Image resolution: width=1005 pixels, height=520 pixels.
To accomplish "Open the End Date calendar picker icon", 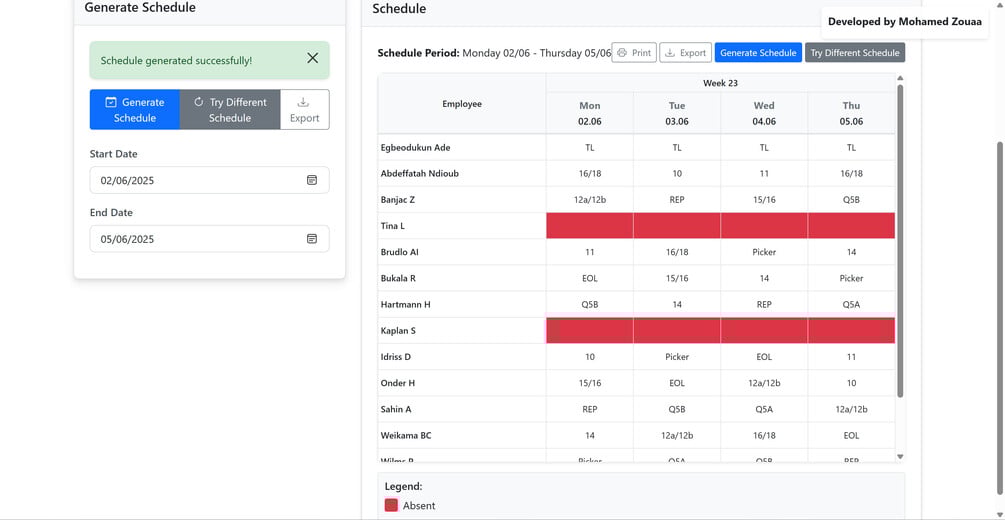I will pyautogui.click(x=311, y=239).
